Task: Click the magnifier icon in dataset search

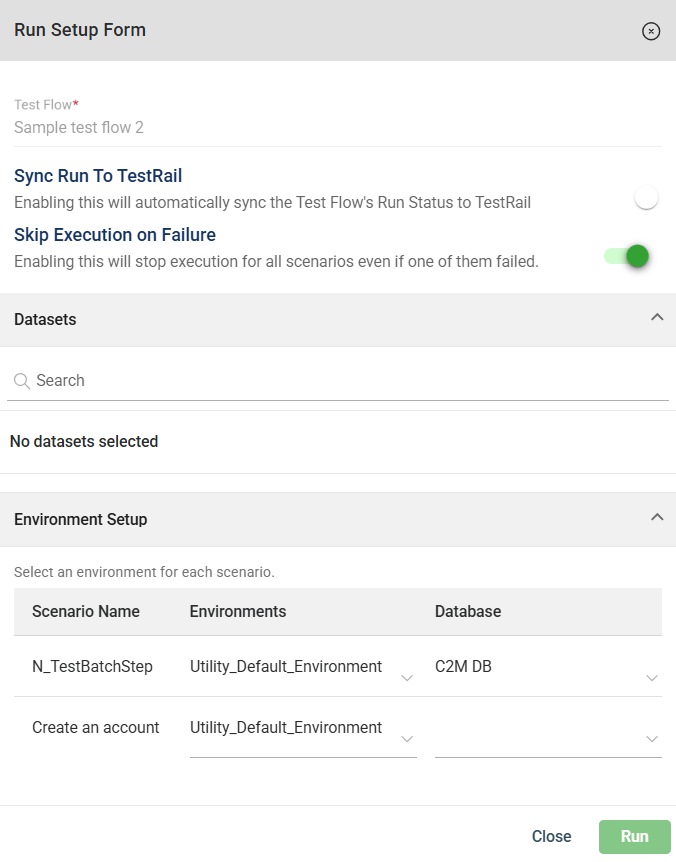Action: coord(22,381)
